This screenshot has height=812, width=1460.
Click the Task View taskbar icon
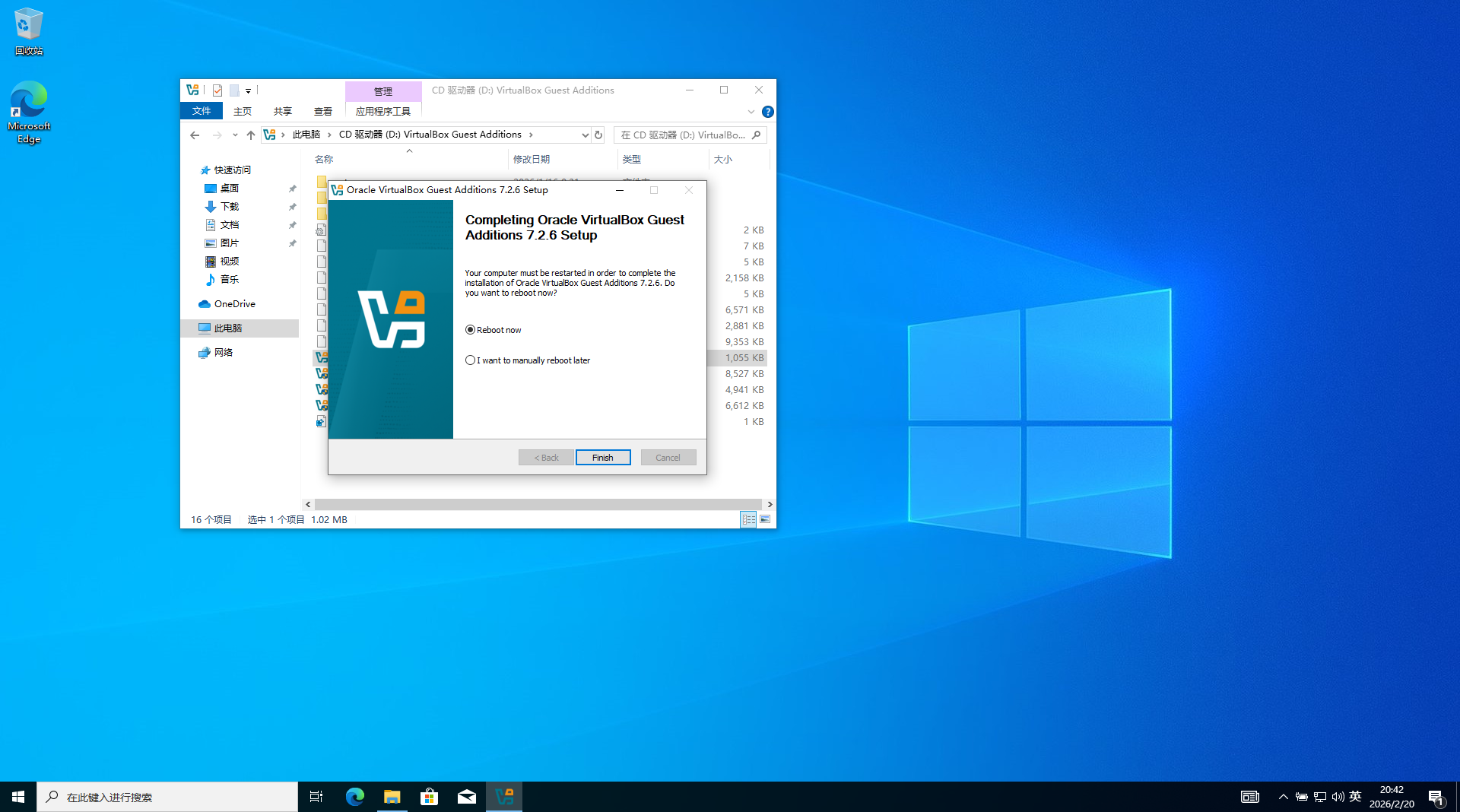[x=316, y=797]
